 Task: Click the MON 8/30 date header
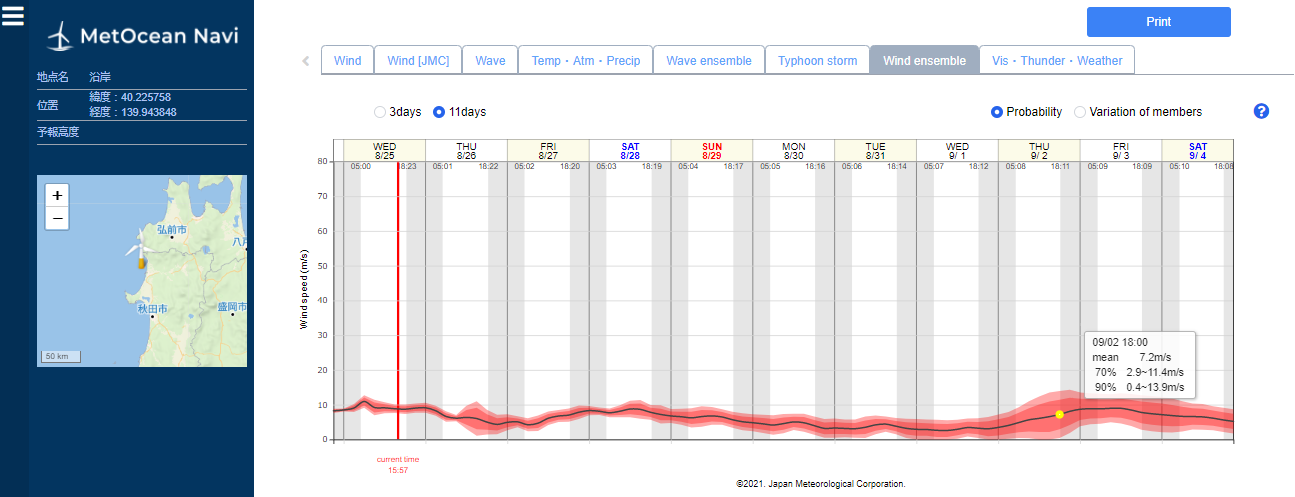[793, 151]
